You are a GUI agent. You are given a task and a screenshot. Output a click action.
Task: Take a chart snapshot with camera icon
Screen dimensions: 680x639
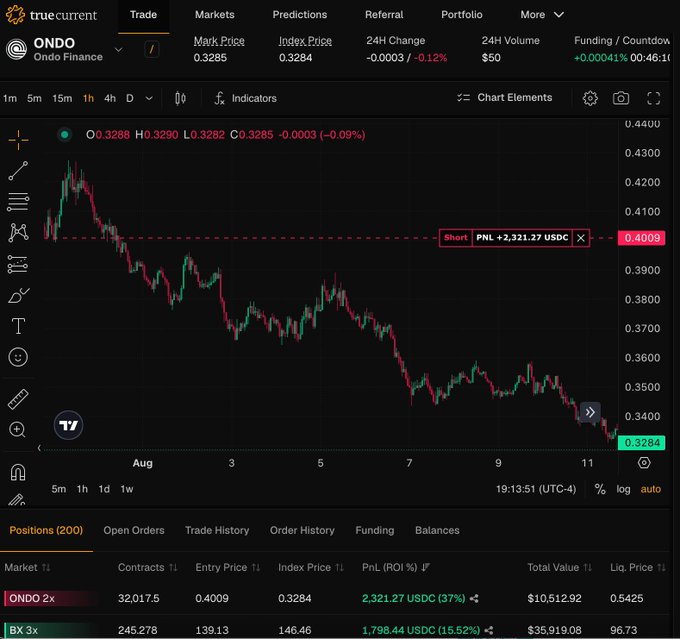click(621, 98)
